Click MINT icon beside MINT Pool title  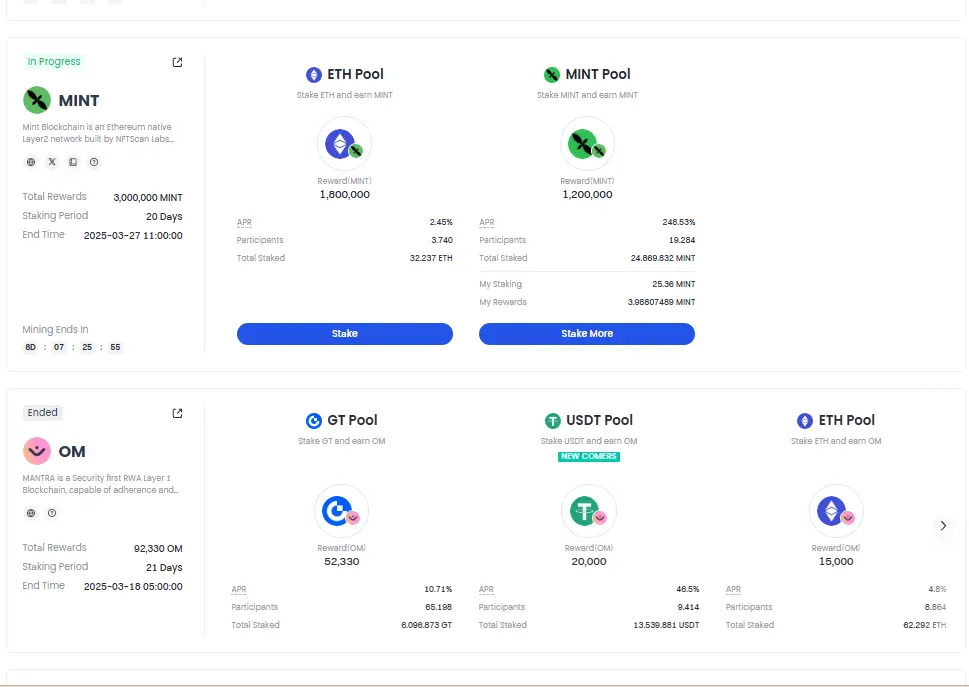552,75
